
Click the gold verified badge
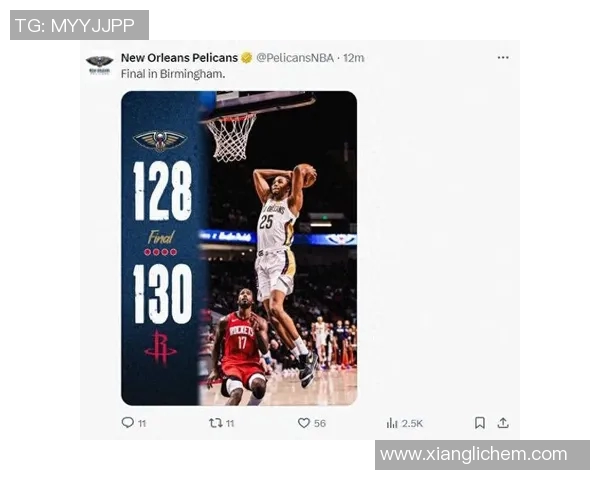tap(247, 58)
